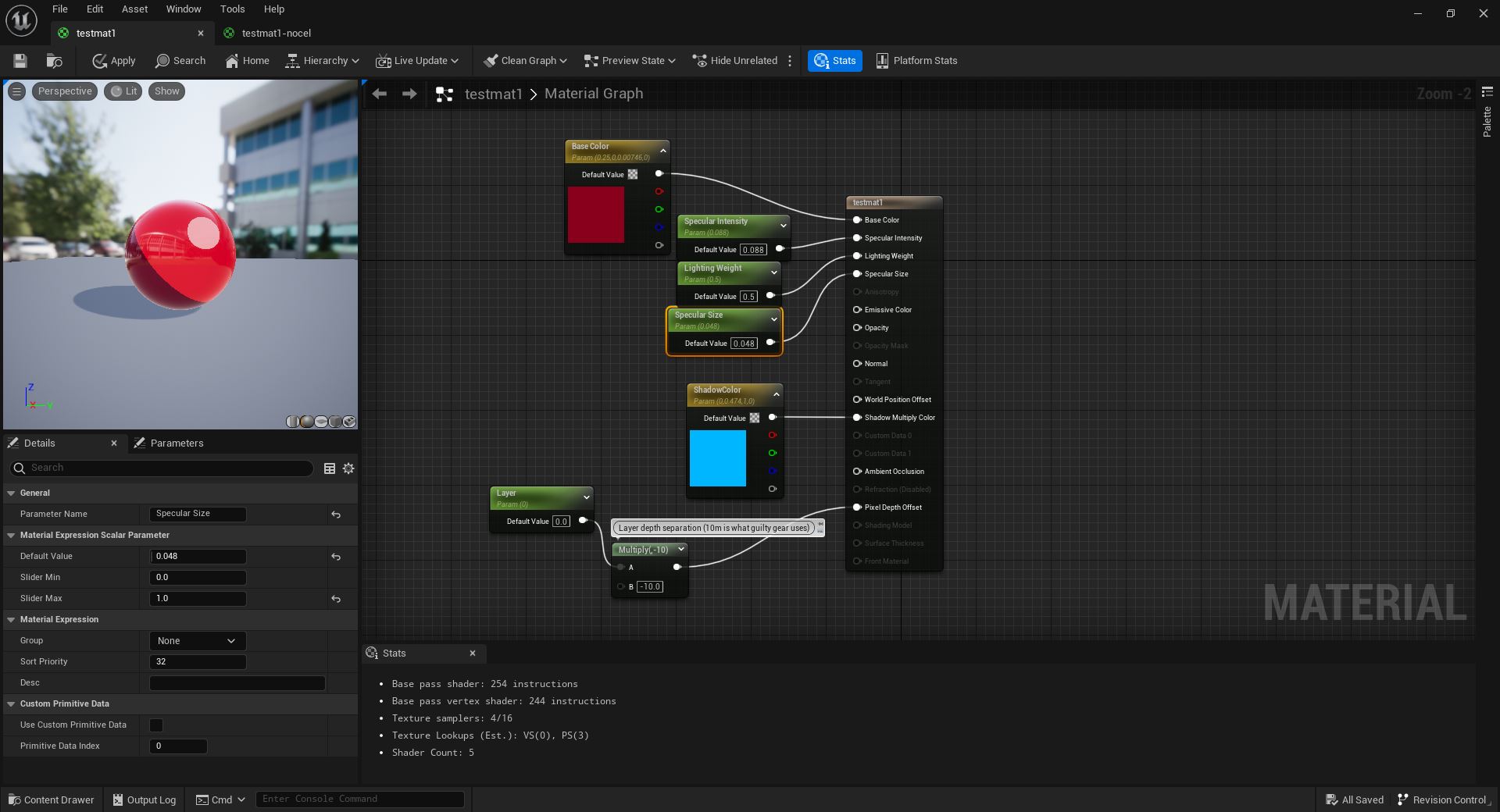The width and height of the screenshot is (1500, 812).
Task: Open the Preview State dropdown
Action: (x=630, y=61)
